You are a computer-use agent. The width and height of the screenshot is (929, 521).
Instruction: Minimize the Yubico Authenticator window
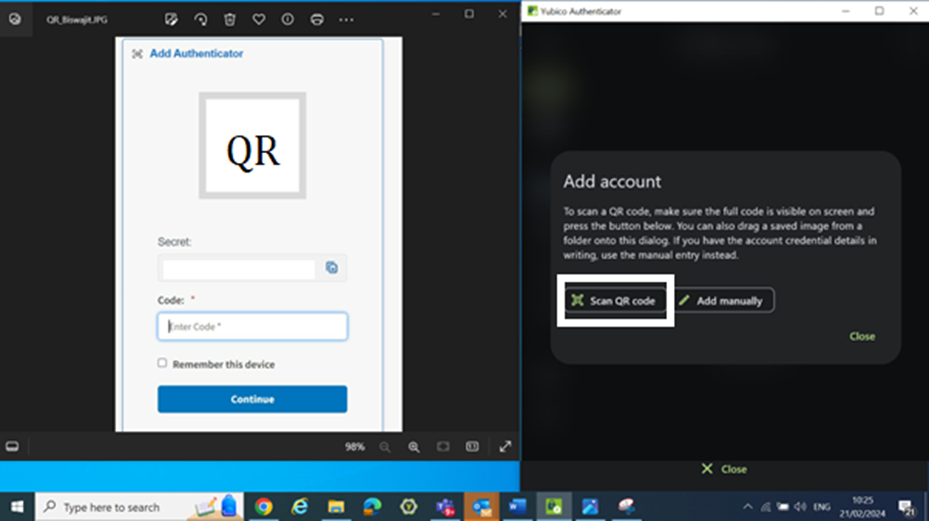pos(845,11)
